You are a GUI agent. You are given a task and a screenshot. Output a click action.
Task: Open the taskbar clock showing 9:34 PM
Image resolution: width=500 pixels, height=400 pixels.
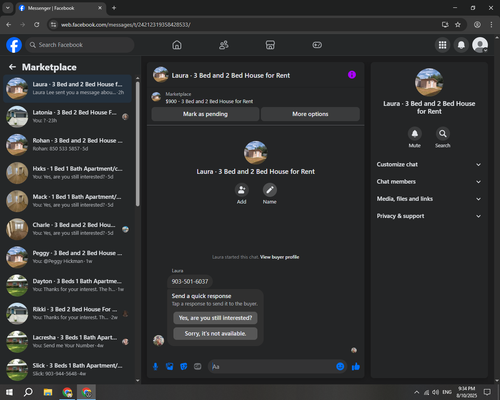(466, 392)
